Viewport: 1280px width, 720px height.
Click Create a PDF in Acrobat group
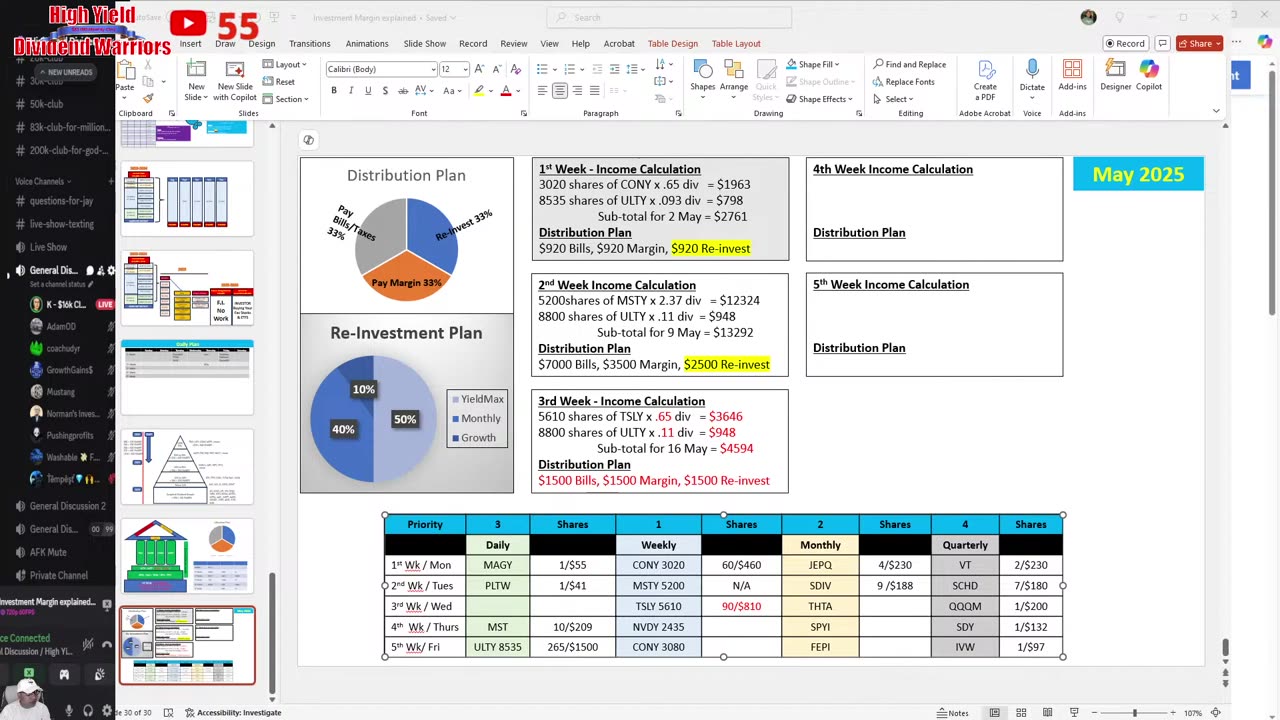pos(985,79)
